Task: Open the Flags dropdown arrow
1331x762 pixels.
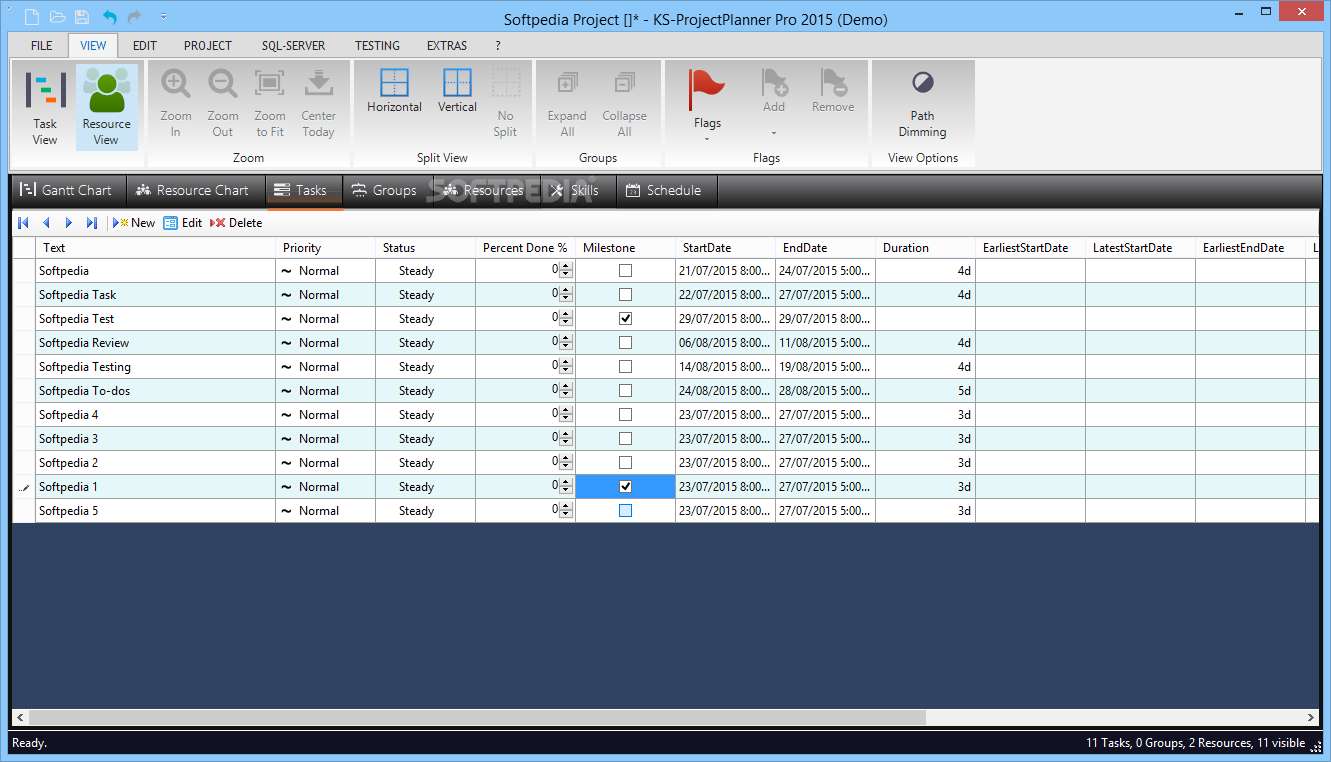Action: (707, 140)
